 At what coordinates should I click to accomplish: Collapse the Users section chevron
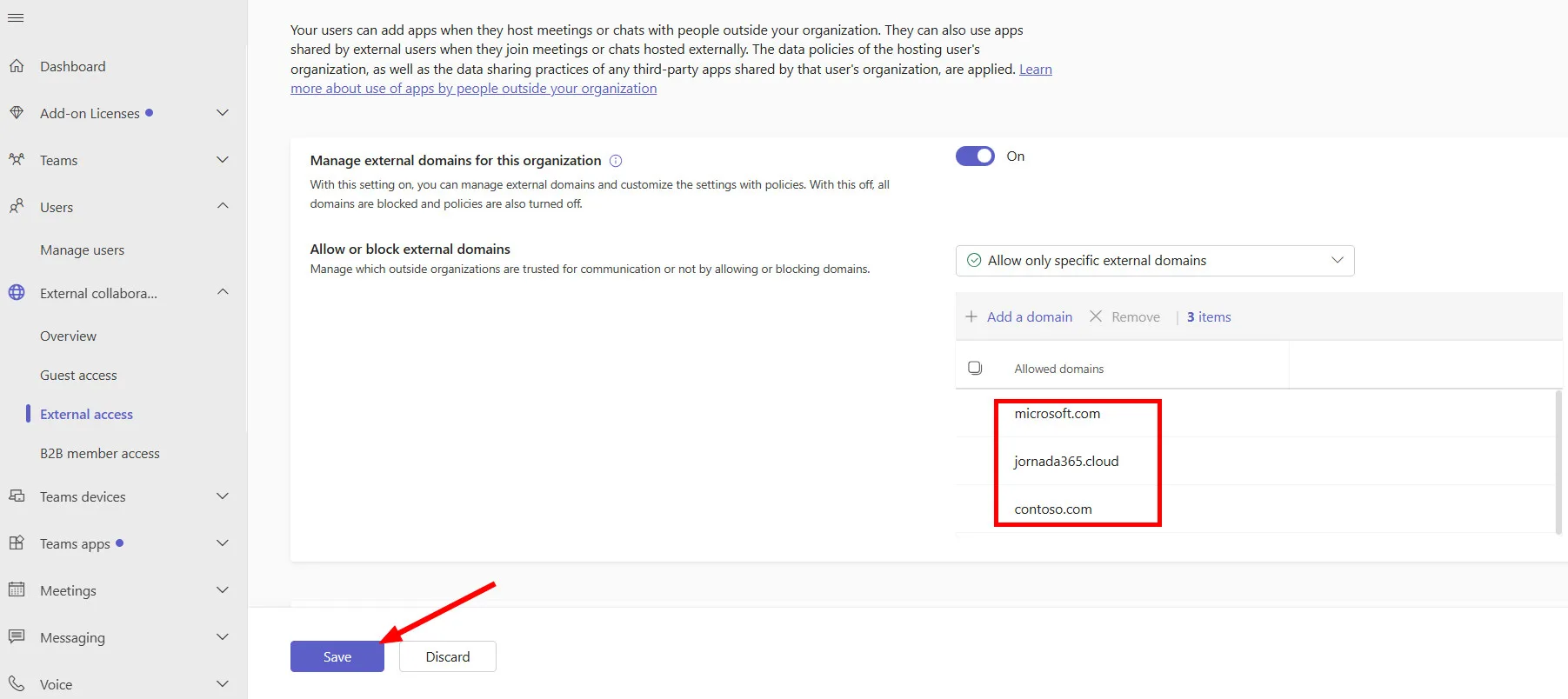tap(223, 207)
